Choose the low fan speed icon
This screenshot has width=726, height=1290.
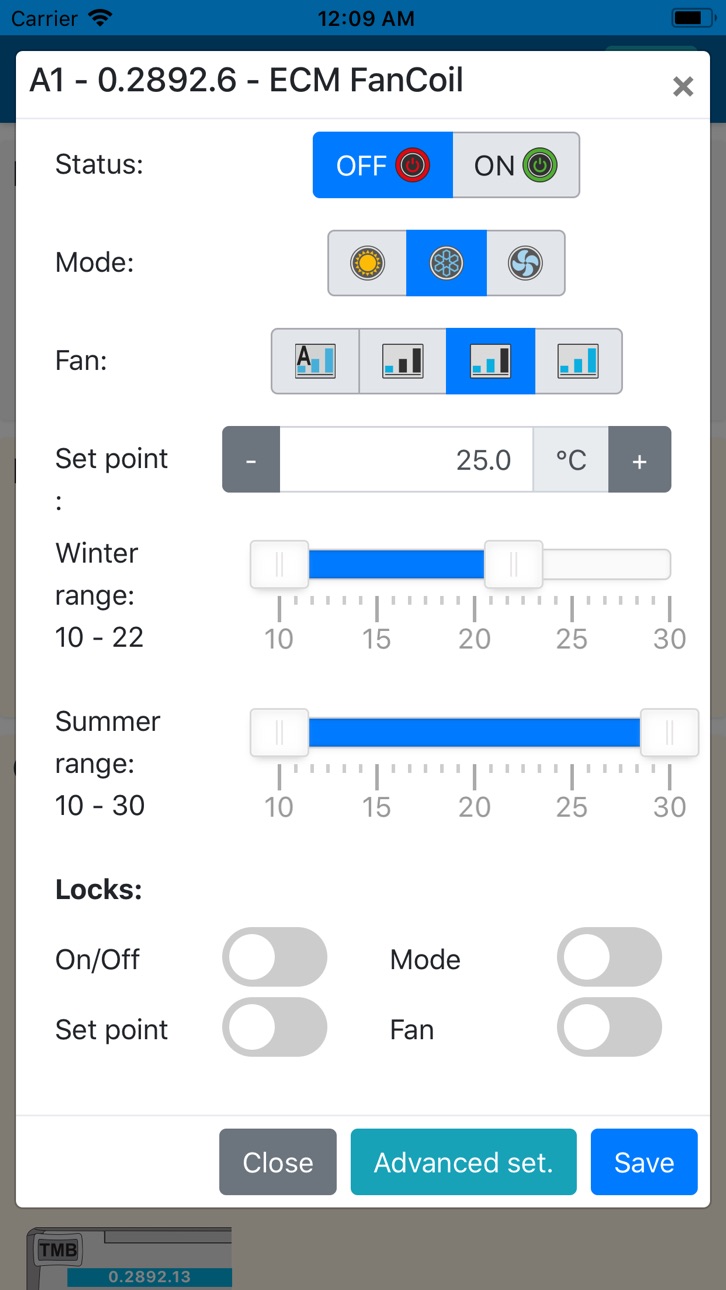(403, 361)
